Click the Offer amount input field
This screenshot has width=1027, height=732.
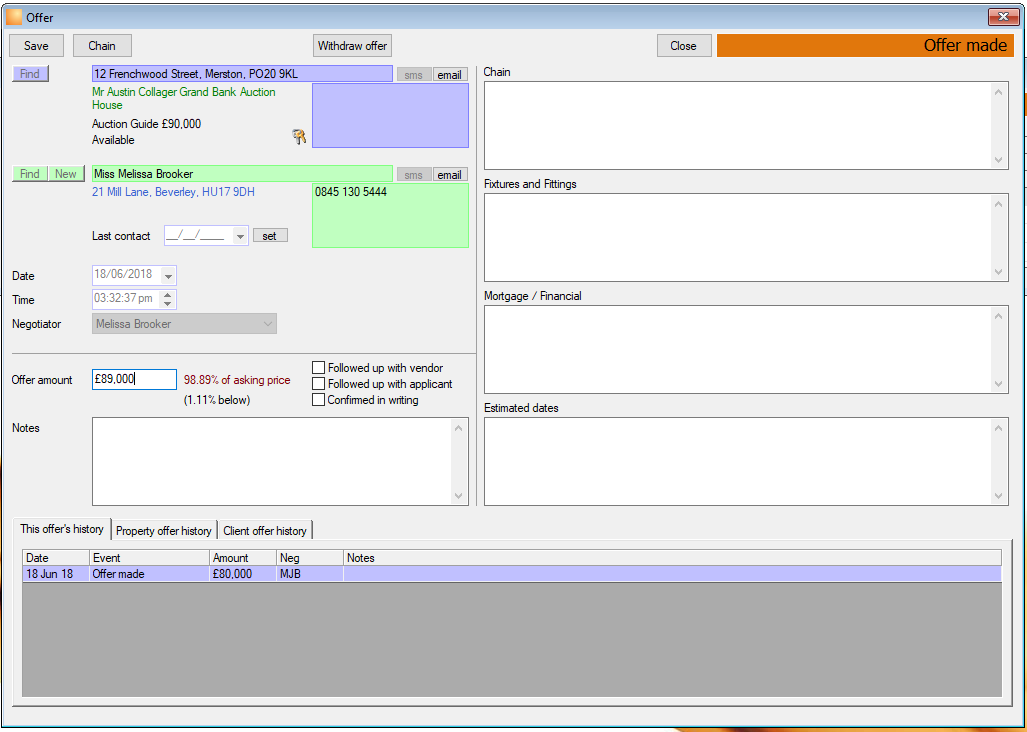pyautogui.click(x=134, y=379)
